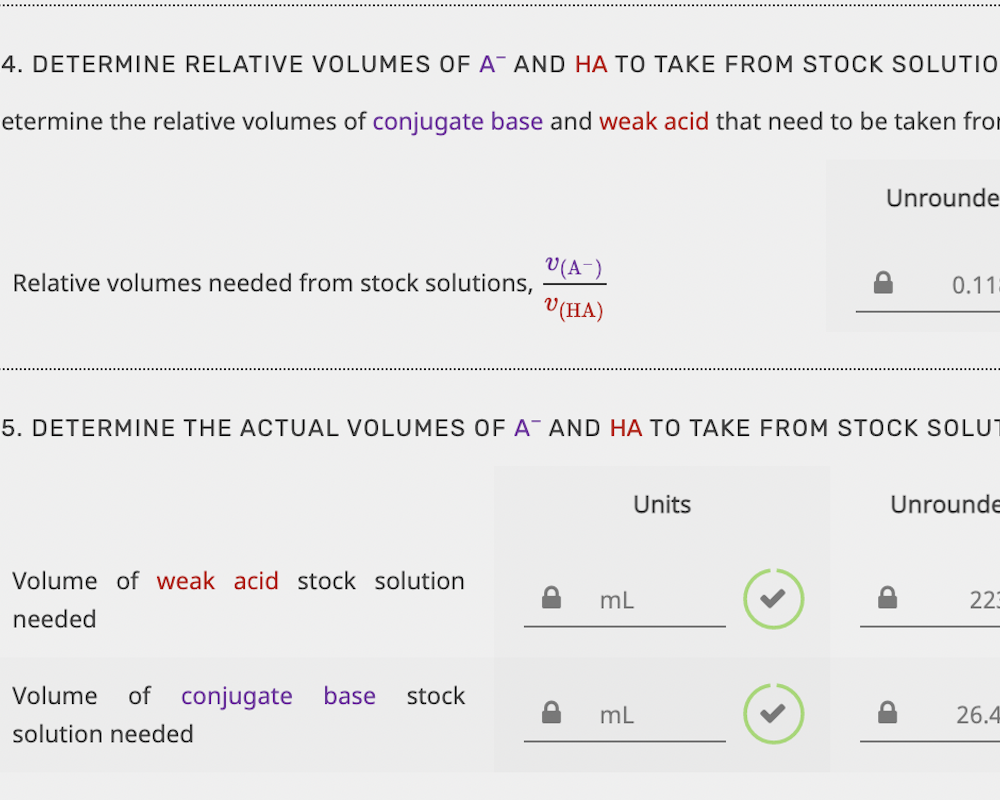Click the lock icon in the conjugate base units field
The width and height of the screenshot is (1000, 800).
tap(549, 713)
